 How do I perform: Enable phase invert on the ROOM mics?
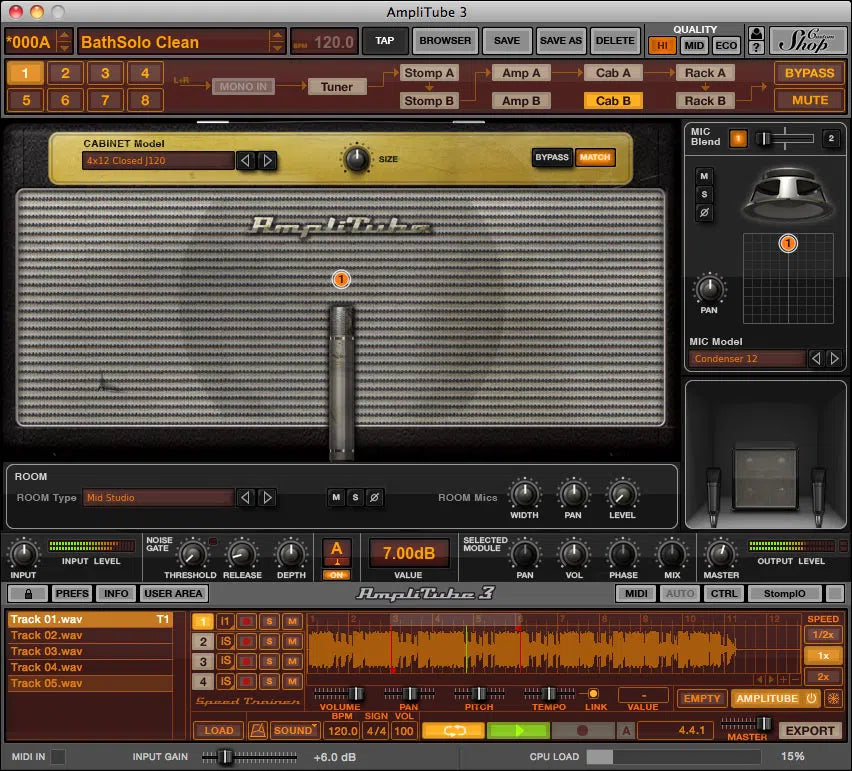(x=375, y=497)
